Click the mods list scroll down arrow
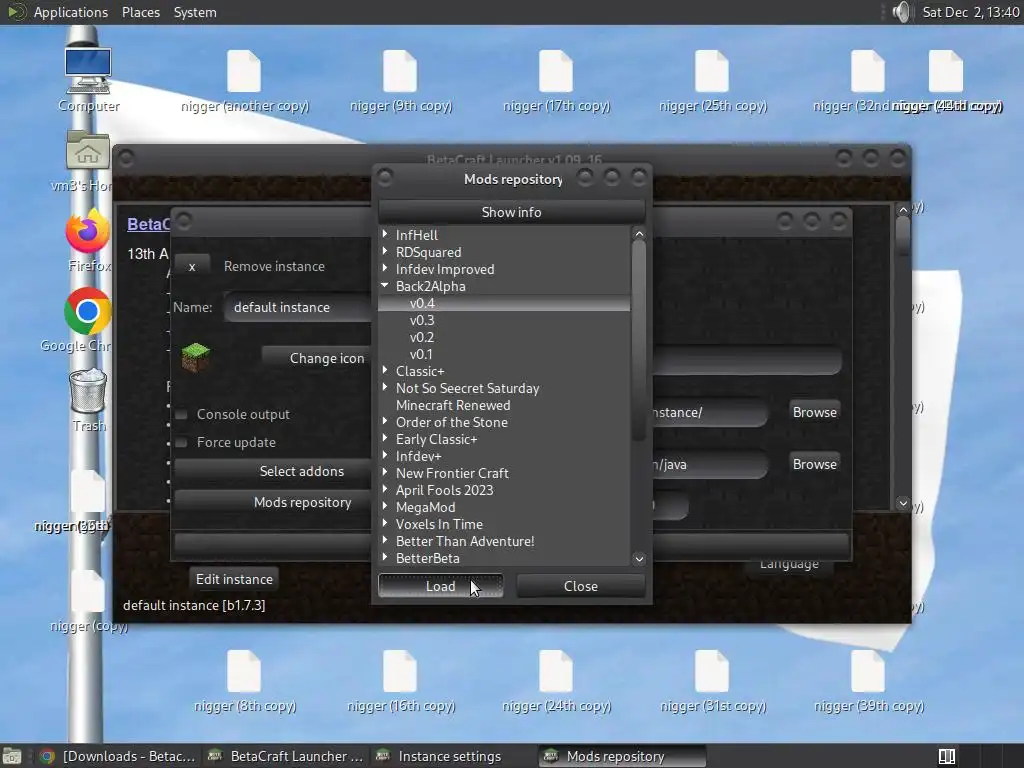The image size is (1024, 768). click(x=639, y=558)
